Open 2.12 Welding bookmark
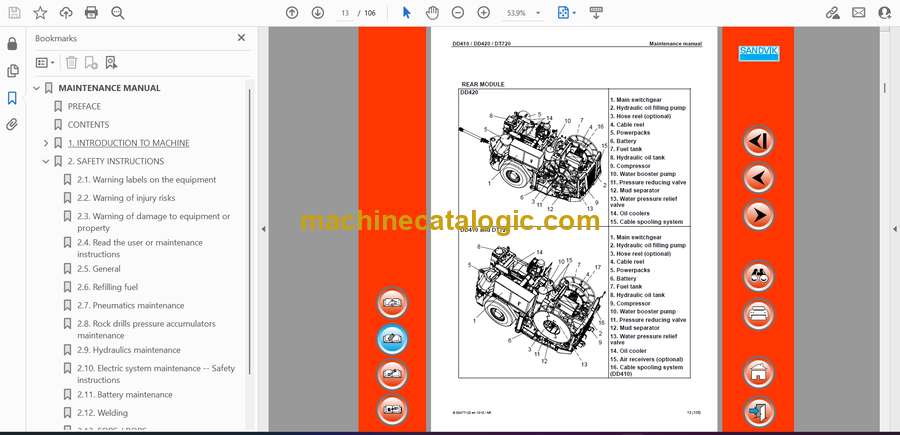Screen dimensions: 900x435 pos(103,413)
